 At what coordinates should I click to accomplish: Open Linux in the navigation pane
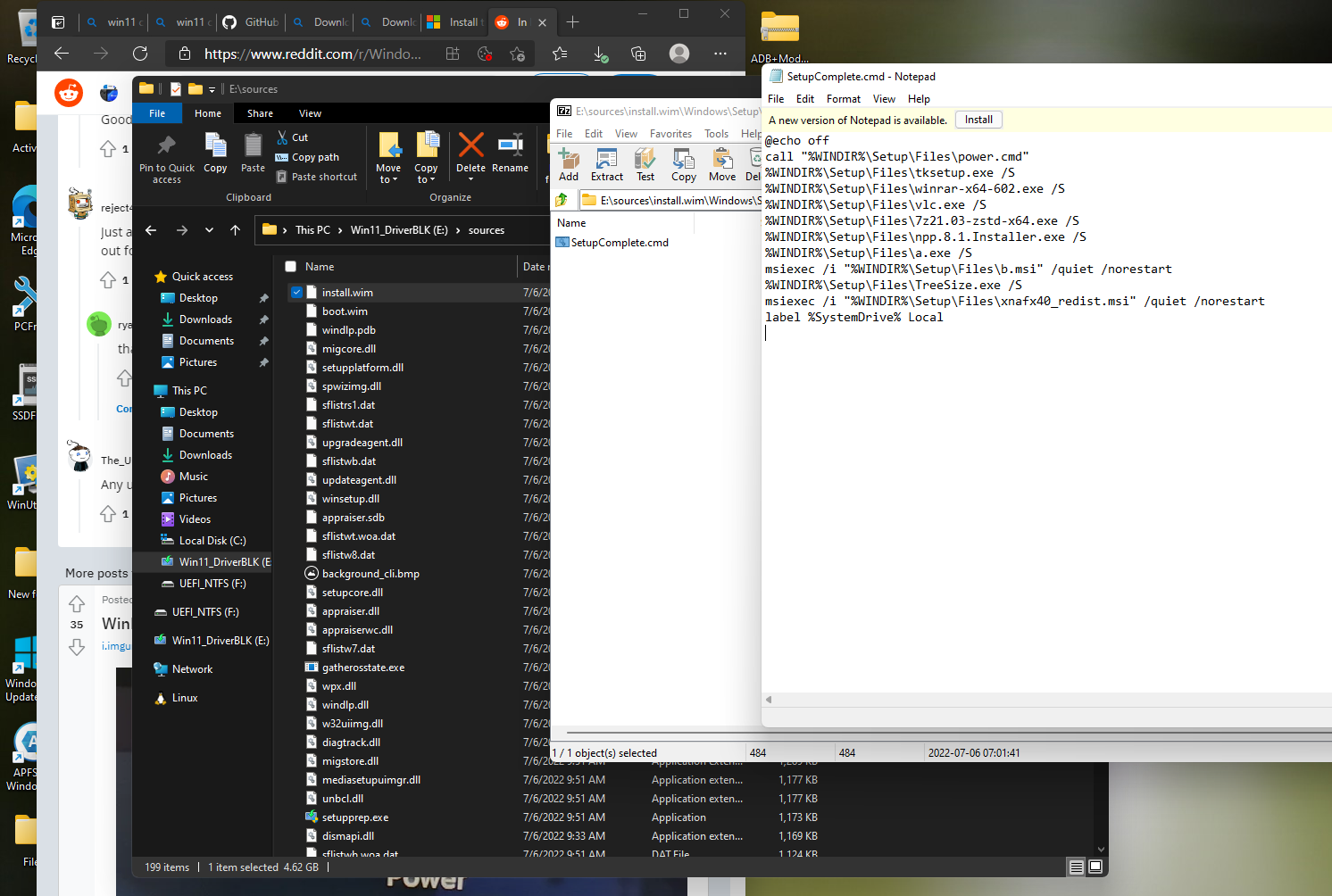tap(185, 698)
